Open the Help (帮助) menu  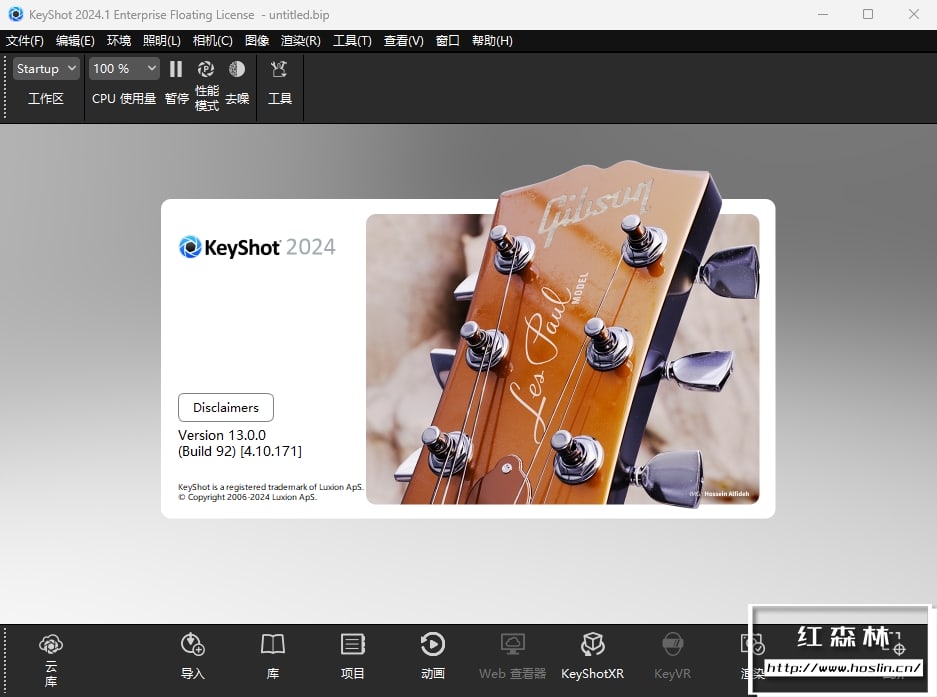pos(491,41)
